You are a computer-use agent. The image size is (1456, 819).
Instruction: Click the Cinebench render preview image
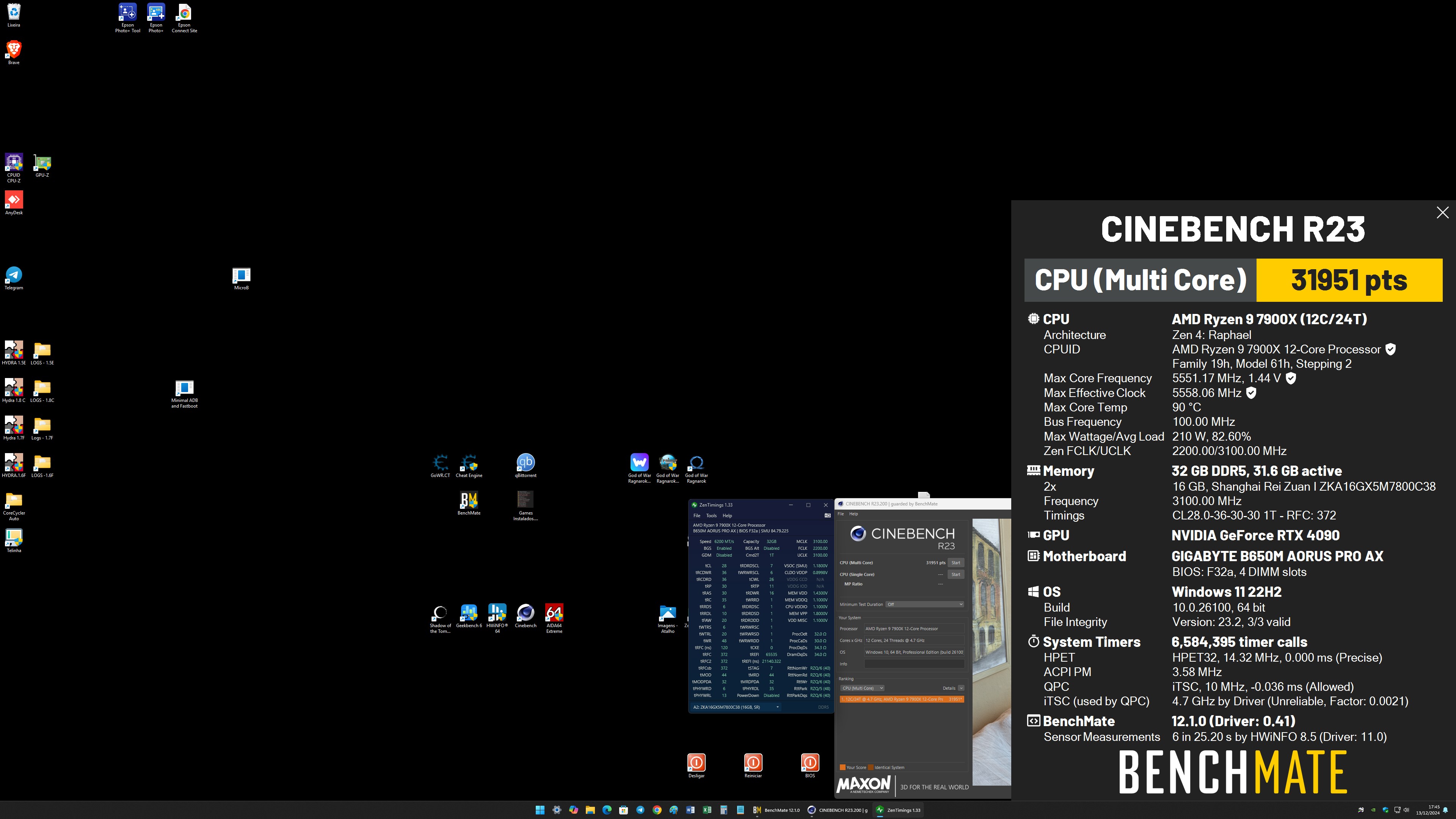(992, 652)
